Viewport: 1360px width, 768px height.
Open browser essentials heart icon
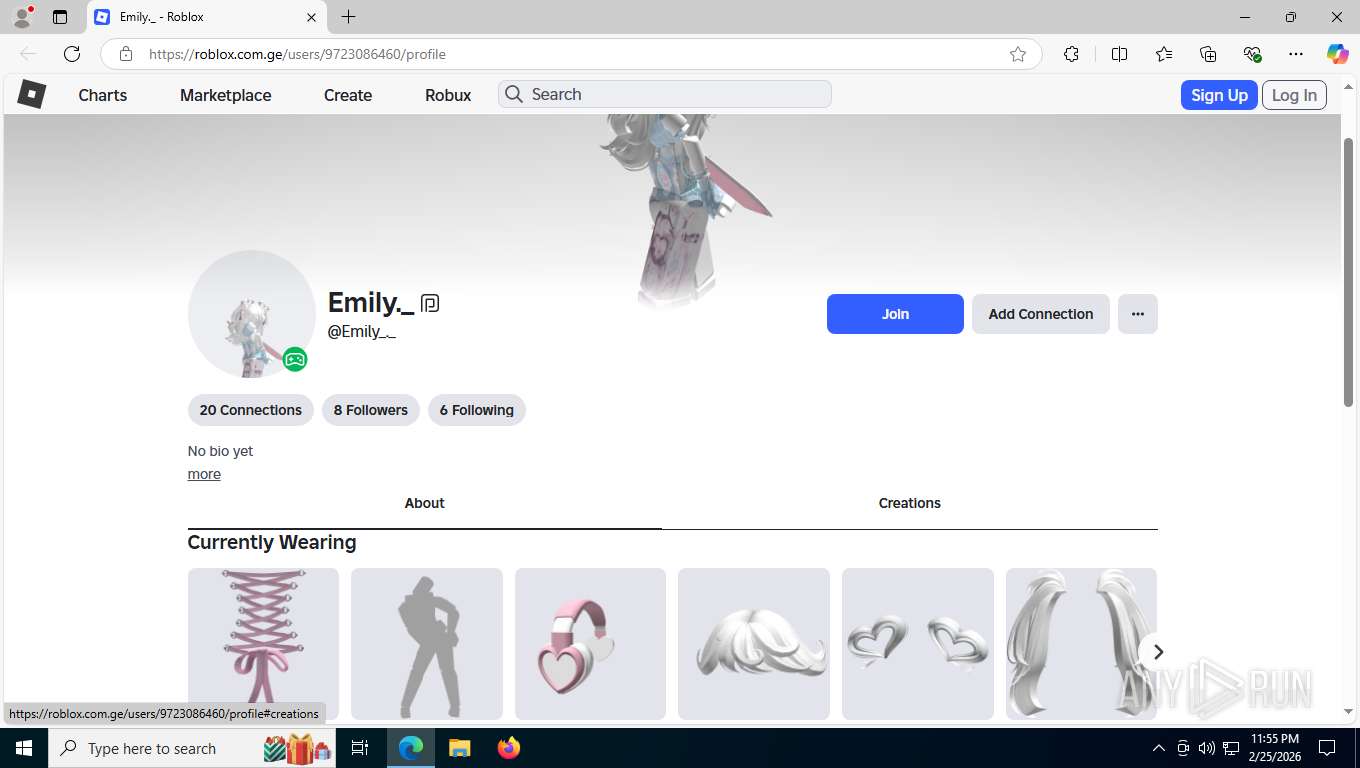point(1252,54)
